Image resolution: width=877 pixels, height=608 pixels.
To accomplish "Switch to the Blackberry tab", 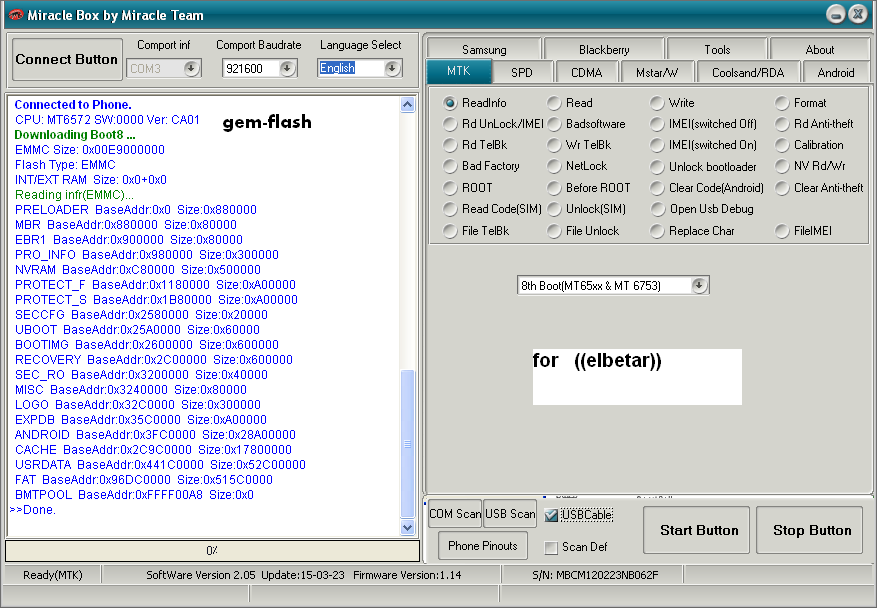I will click(x=604, y=49).
